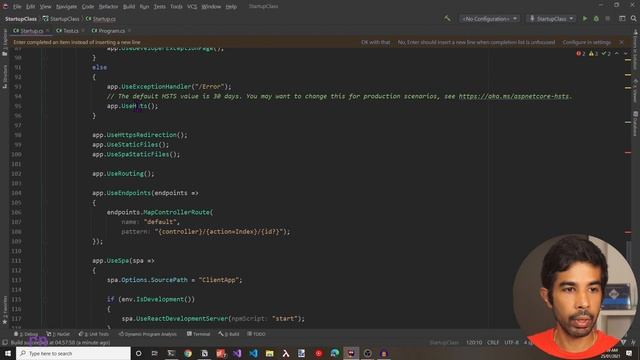Open the Terminal tool window
The width and height of the screenshot is (640, 360).
(x=198, y=334)
